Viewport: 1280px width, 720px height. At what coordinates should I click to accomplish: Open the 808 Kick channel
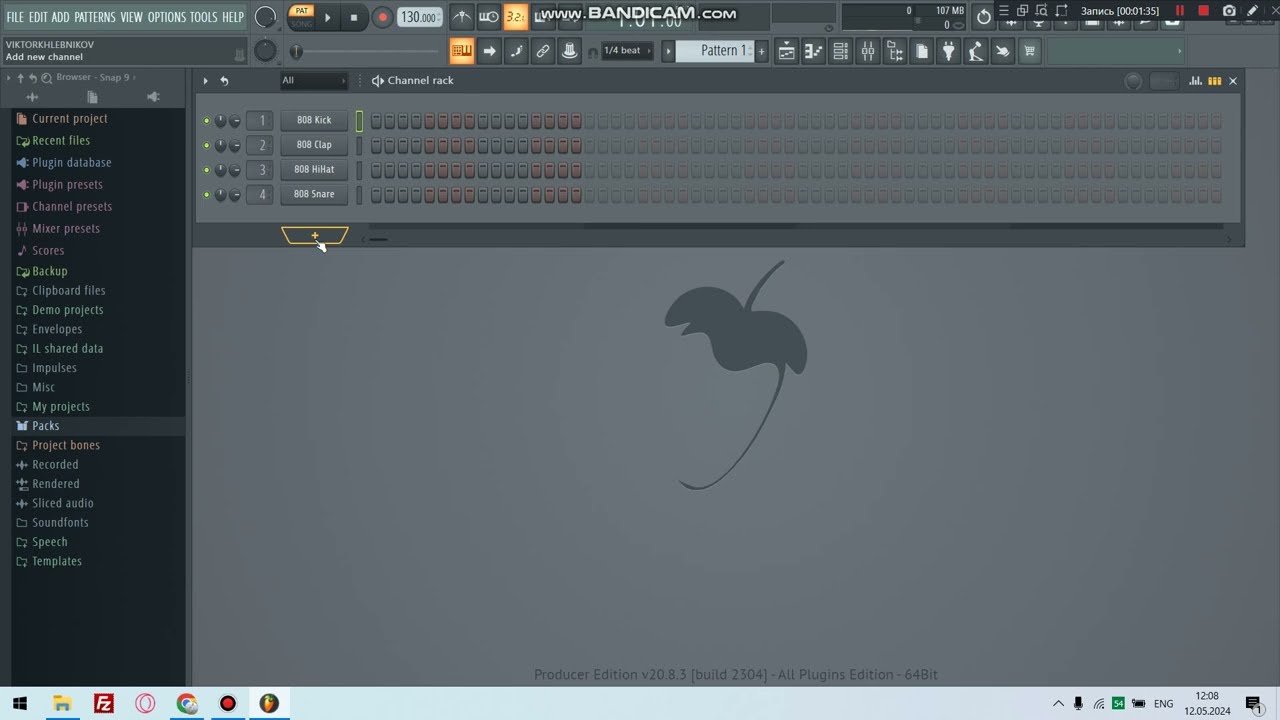[x=314, y=120]
